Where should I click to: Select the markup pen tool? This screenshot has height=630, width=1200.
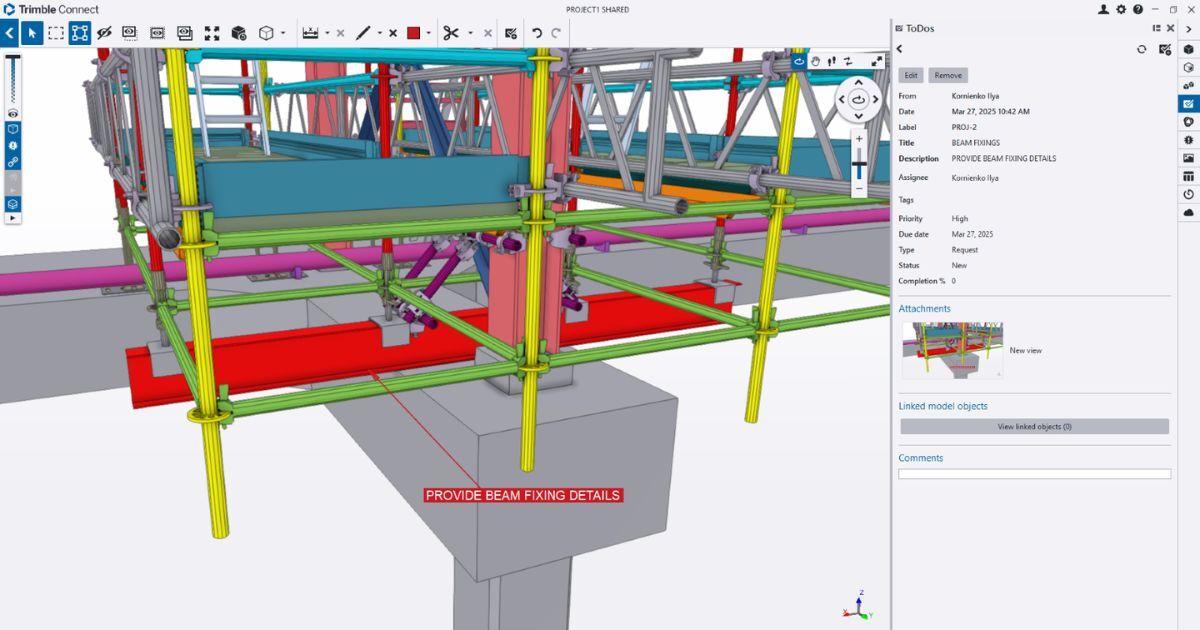click(x=363, y=32)
